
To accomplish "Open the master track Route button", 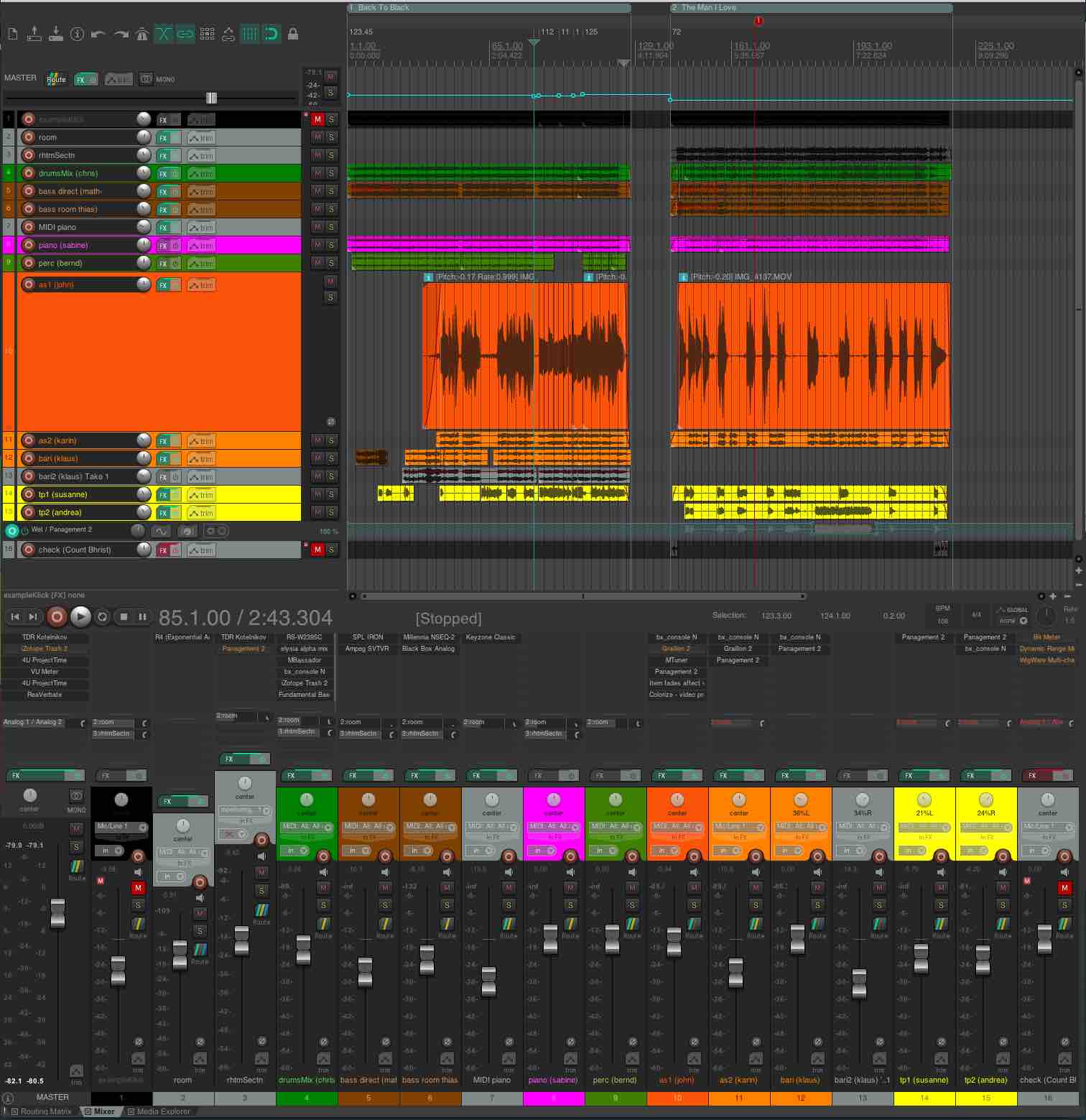I will point(56,79).
